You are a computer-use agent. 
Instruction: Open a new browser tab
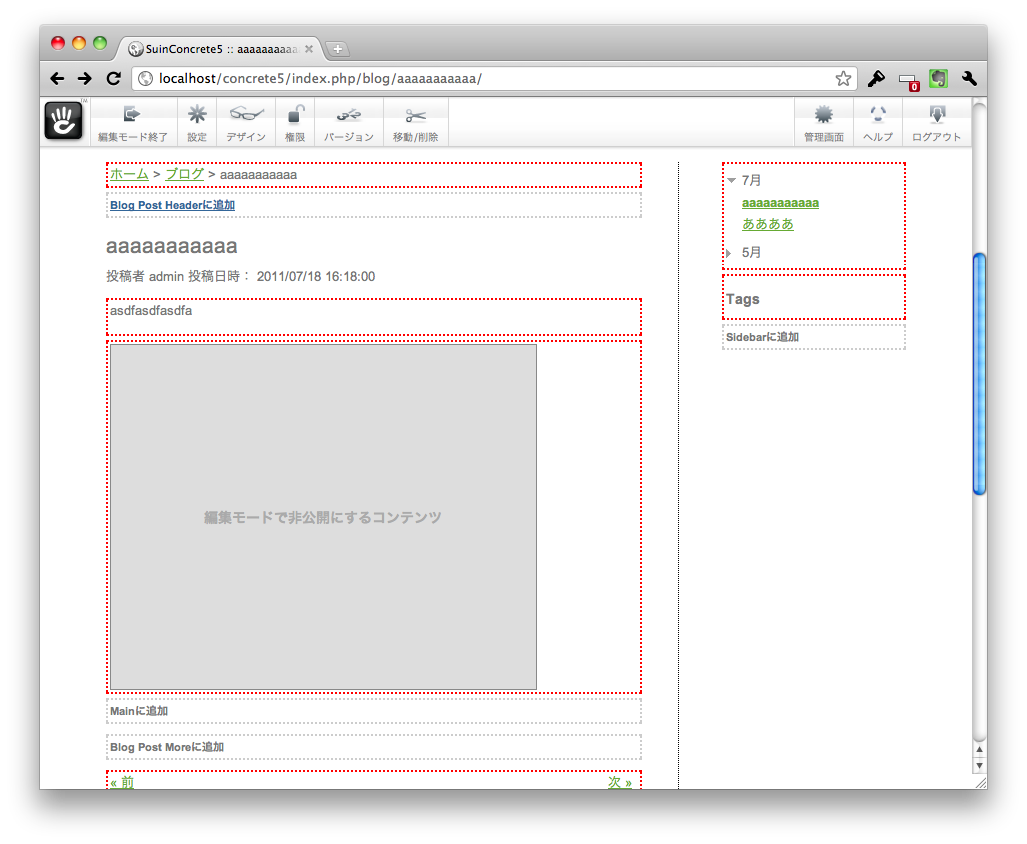[x=337, y=49]
